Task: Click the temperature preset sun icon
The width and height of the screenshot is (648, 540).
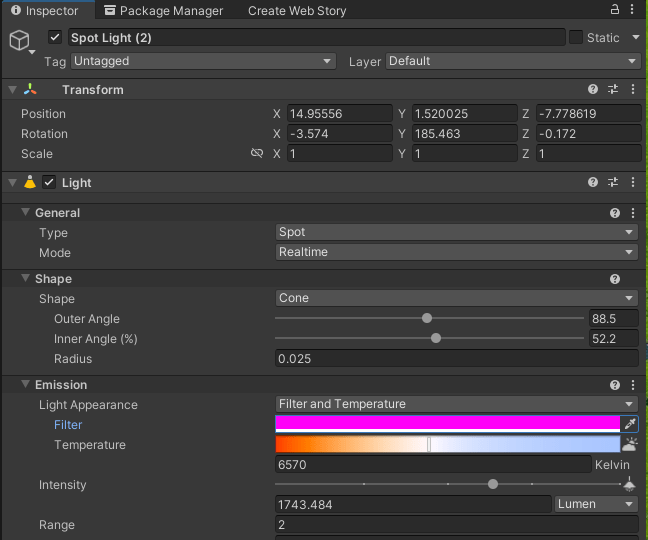Action: (x=630, y=445)
